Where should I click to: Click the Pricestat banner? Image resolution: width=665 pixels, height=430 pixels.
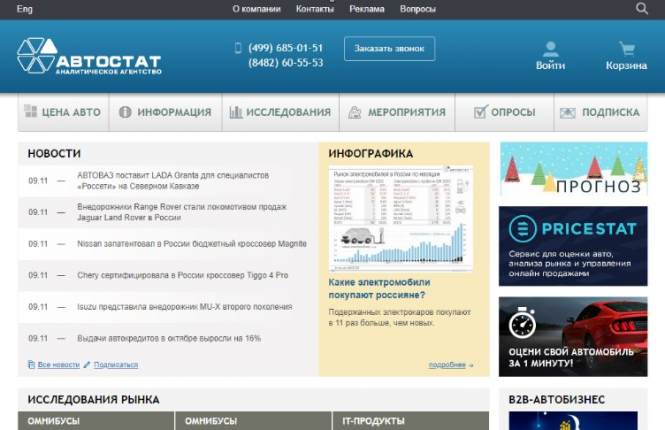coord(573,246)
